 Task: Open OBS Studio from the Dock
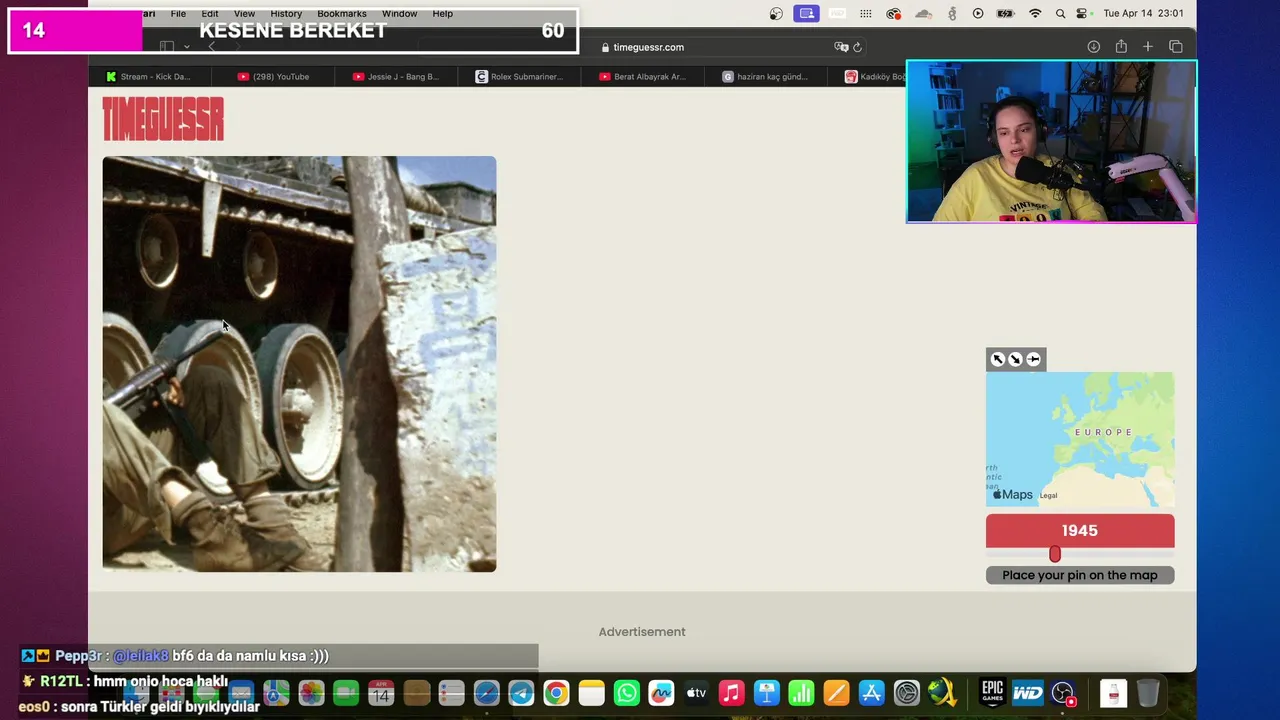(x=1063, y=693)
